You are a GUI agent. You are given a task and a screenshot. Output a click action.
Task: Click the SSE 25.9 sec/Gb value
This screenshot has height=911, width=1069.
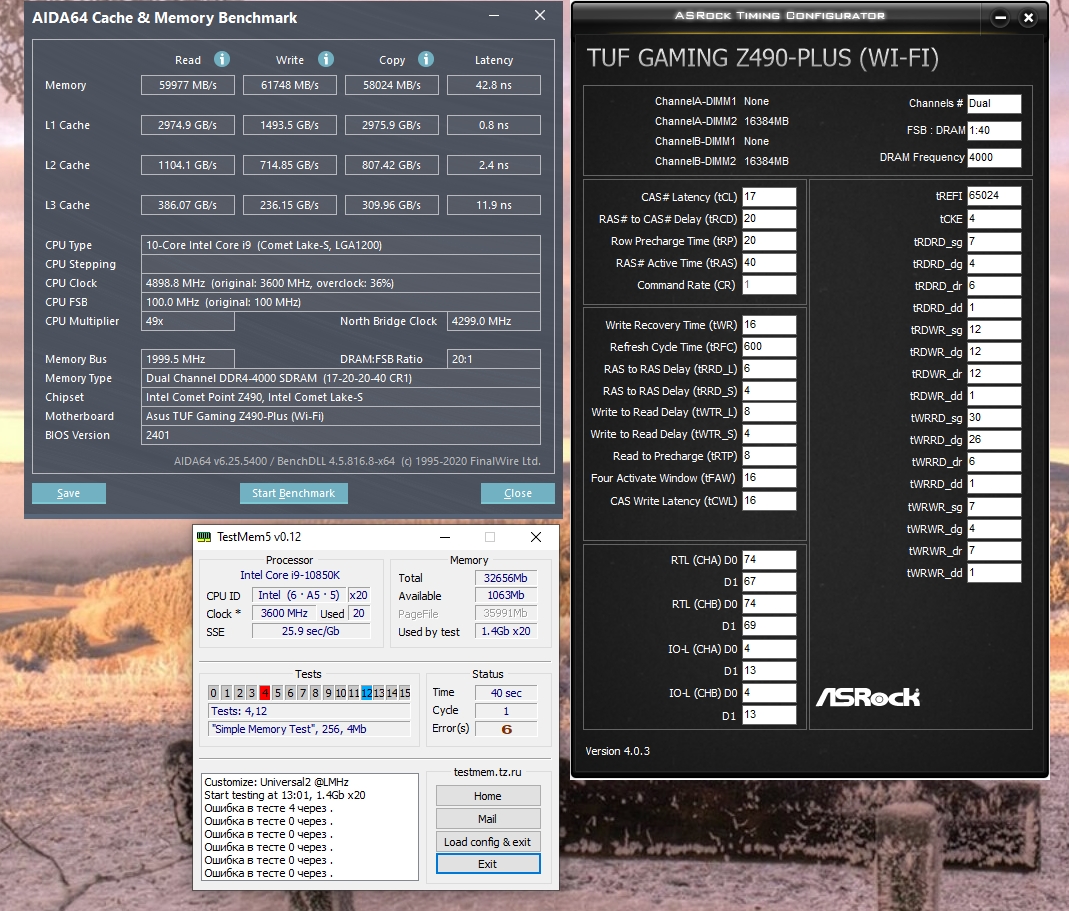pyautogui.click(x=311, y=631)
